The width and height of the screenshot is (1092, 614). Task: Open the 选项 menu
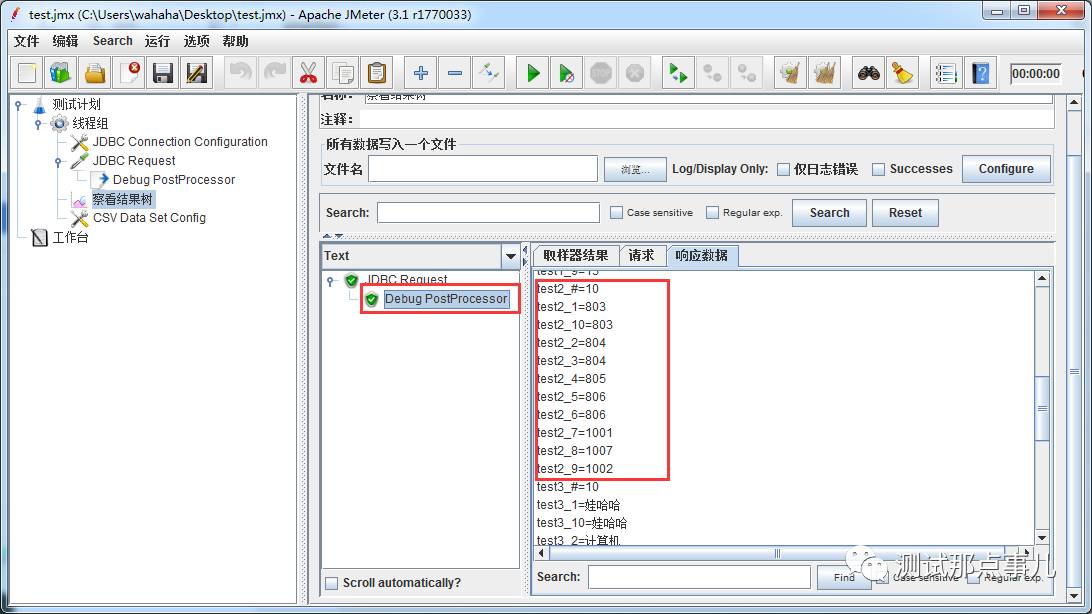[196, 41]
